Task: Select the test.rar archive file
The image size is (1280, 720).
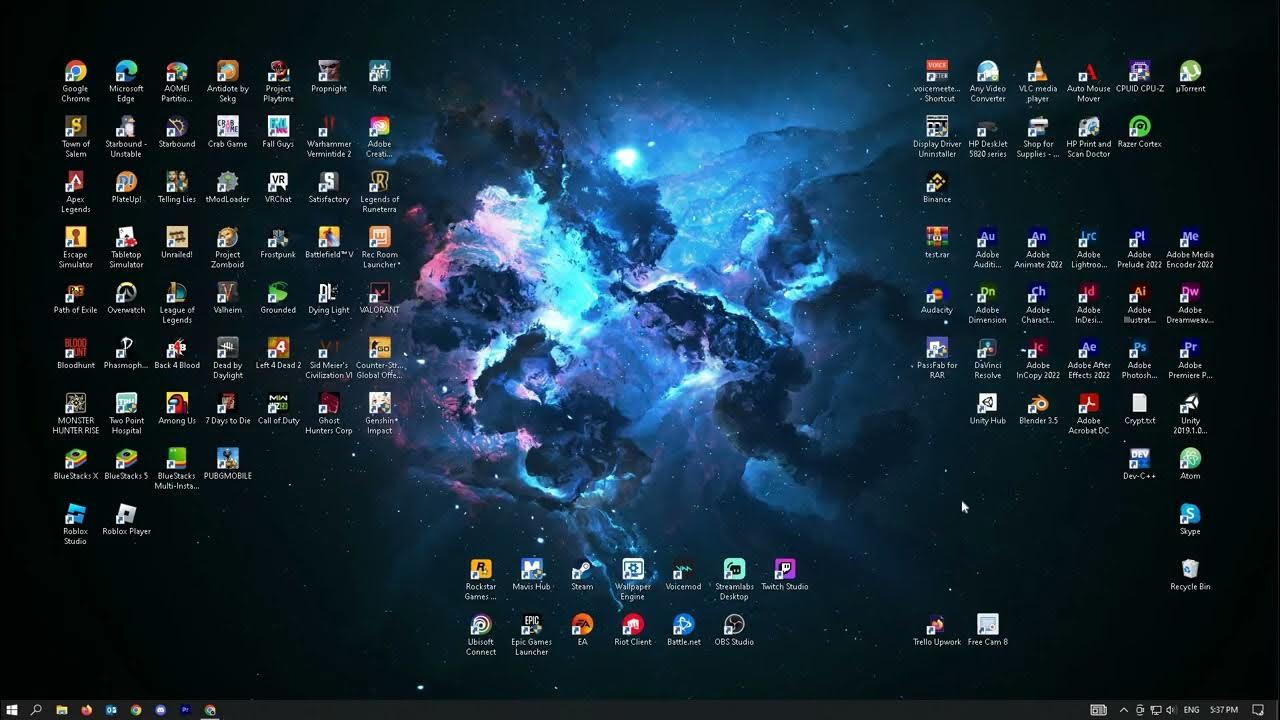Action: [937, 242]
